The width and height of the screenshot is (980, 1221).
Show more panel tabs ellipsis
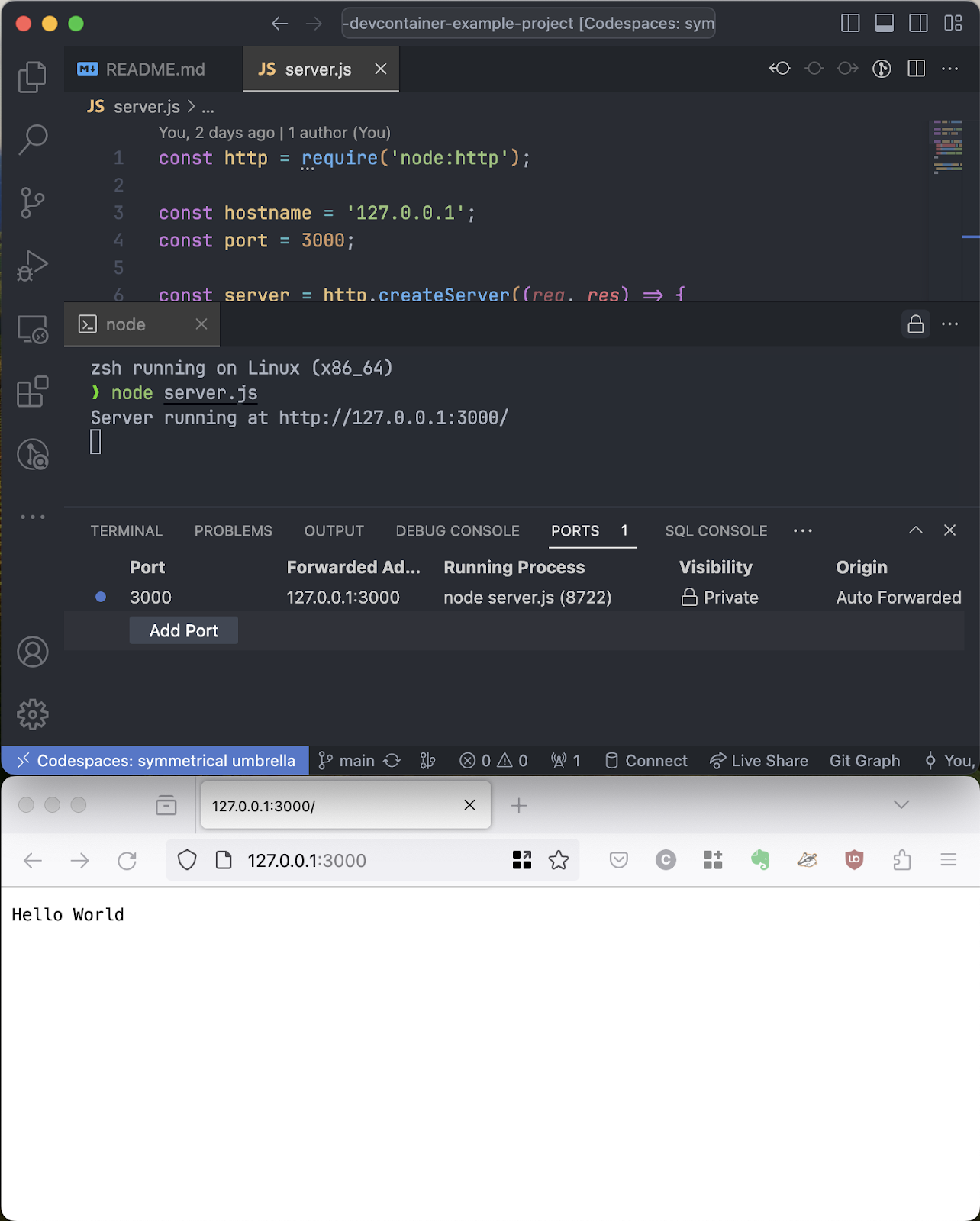pyautogui.click(x=803, y=531)
